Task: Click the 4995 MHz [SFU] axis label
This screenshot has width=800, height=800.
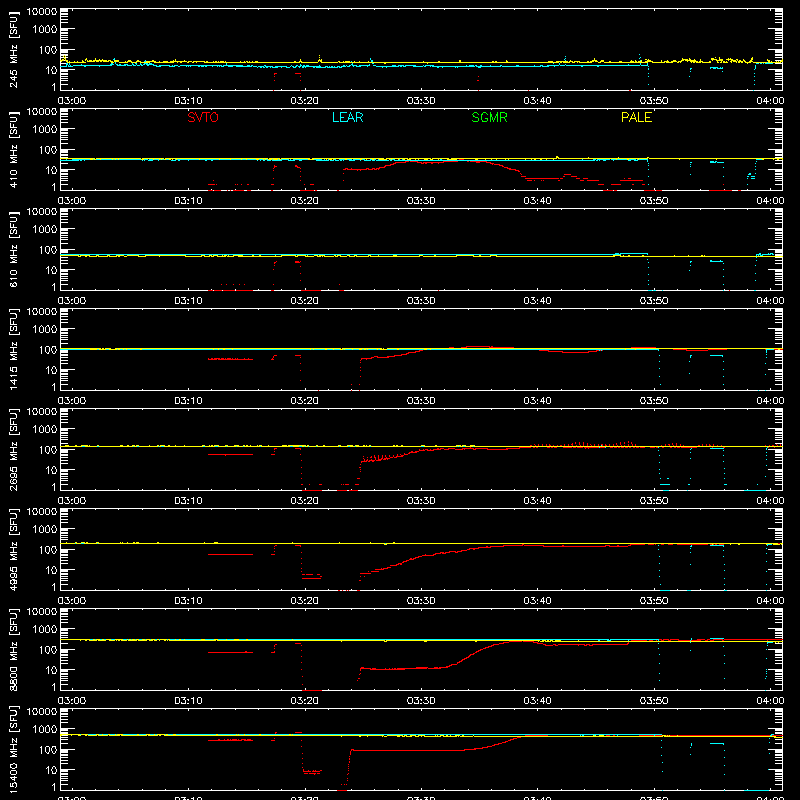Action: (14, 550)
